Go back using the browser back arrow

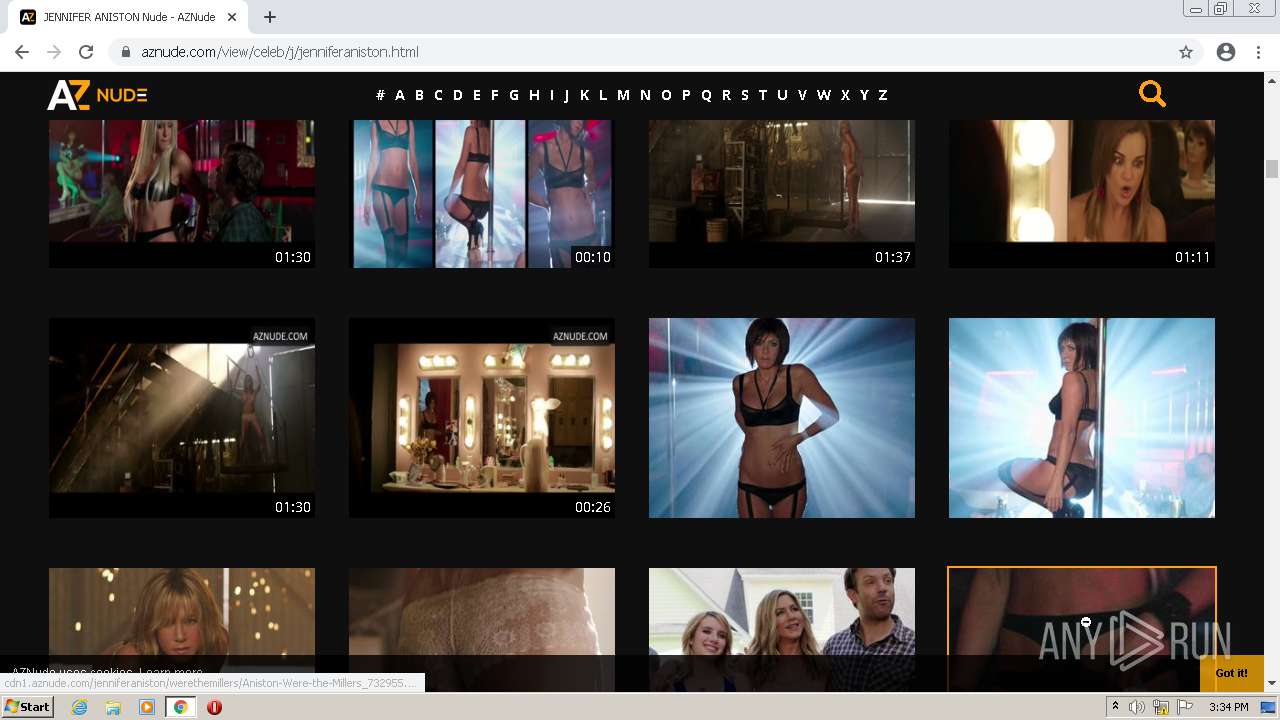tap(22, 52)
